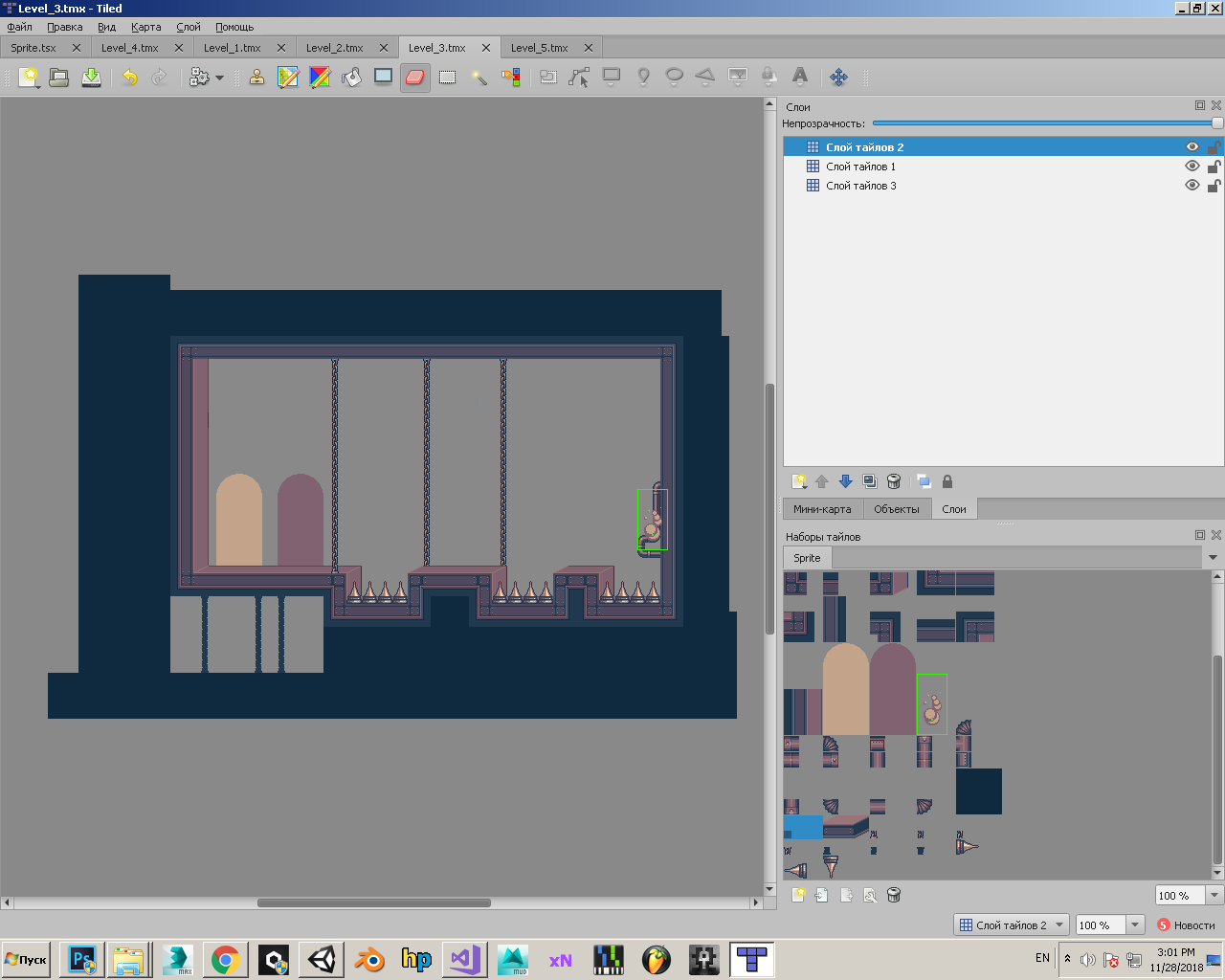1225x980 pixels.
Task: Click the Новости button
Action: (x=1186, y=925)
